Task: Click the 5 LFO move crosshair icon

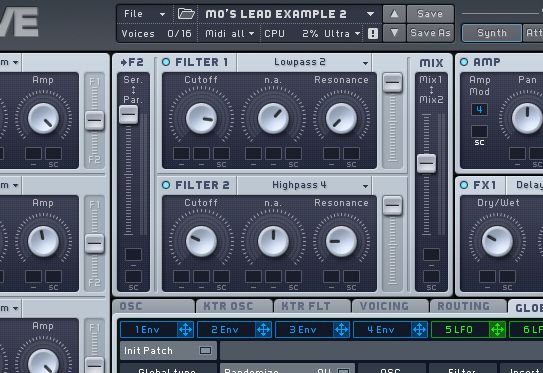Action: [497, 330]
